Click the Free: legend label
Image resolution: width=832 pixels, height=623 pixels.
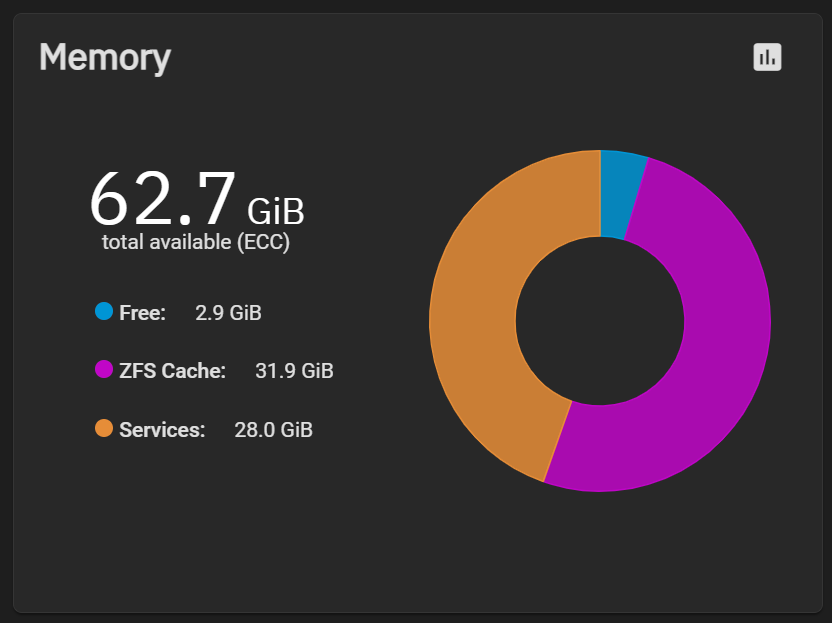point(142,313)
